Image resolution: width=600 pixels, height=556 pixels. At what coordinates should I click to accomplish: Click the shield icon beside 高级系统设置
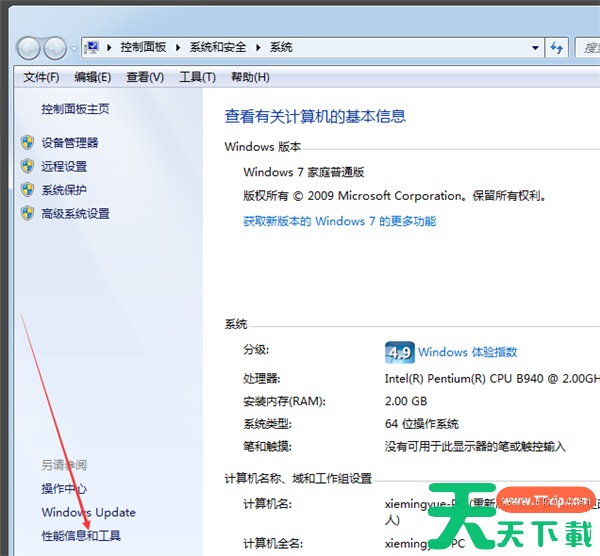[28, 213]
